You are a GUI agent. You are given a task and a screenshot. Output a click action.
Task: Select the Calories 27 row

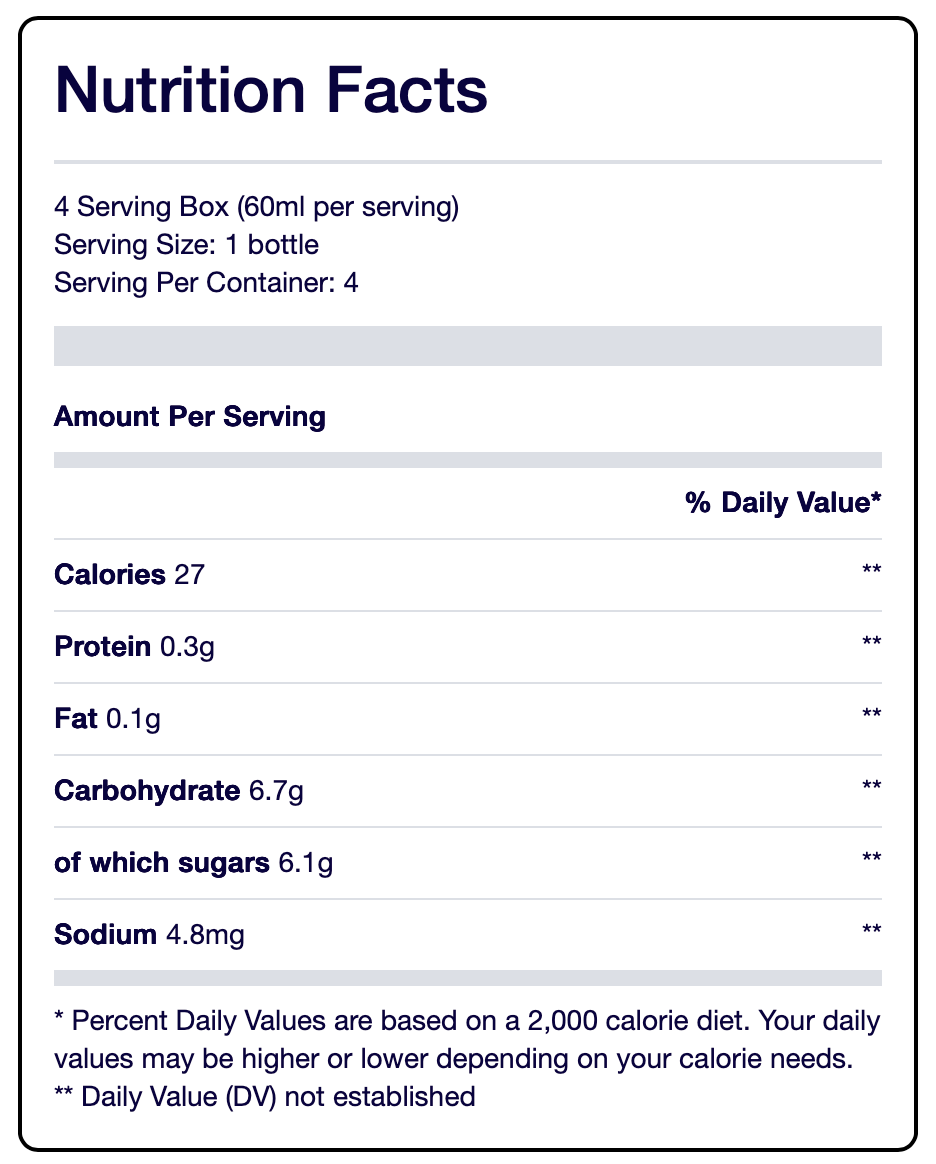click(x=468, y=575)
